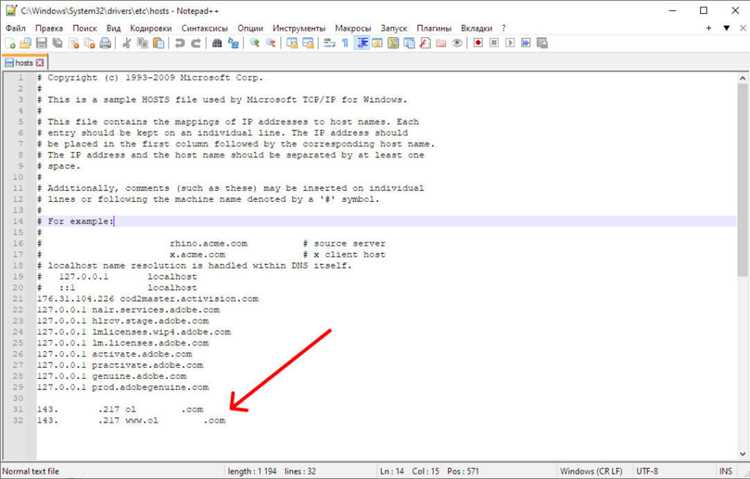Save the hosts file via the Save icon
The image size is (750, 479).
pos(42,43)
